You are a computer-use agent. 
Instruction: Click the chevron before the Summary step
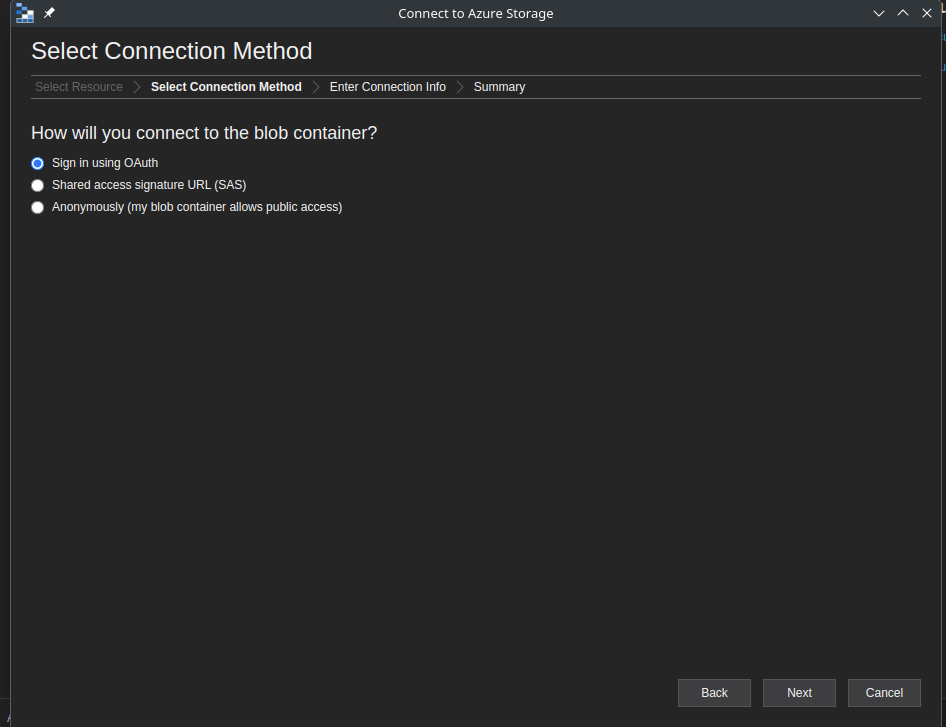coord(460,87)
